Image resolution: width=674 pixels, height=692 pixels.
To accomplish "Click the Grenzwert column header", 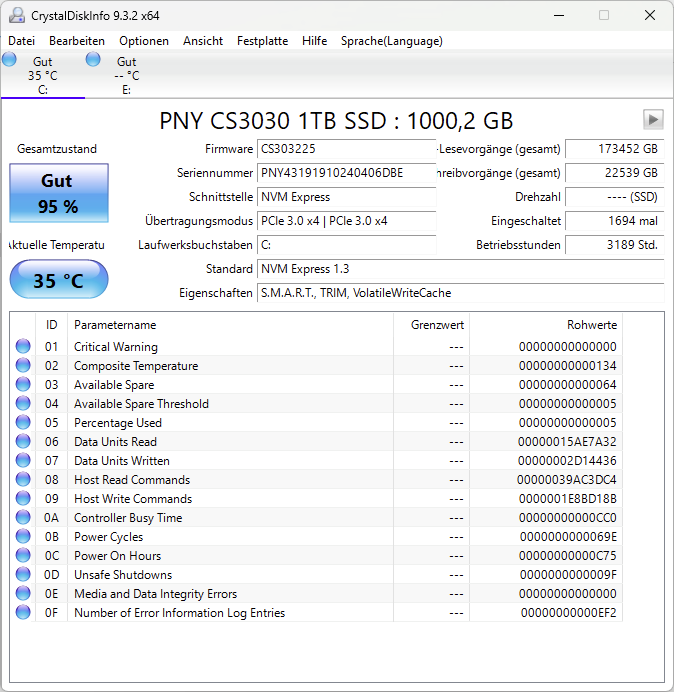I will pos(431,325).
